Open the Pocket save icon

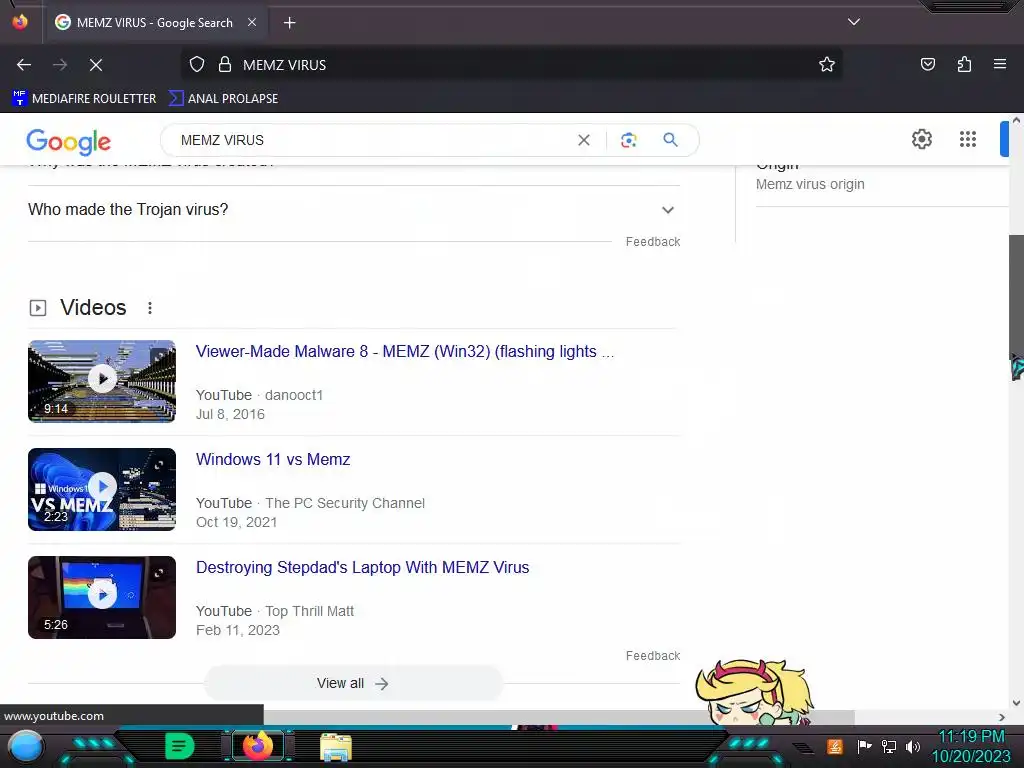(927, 64)
